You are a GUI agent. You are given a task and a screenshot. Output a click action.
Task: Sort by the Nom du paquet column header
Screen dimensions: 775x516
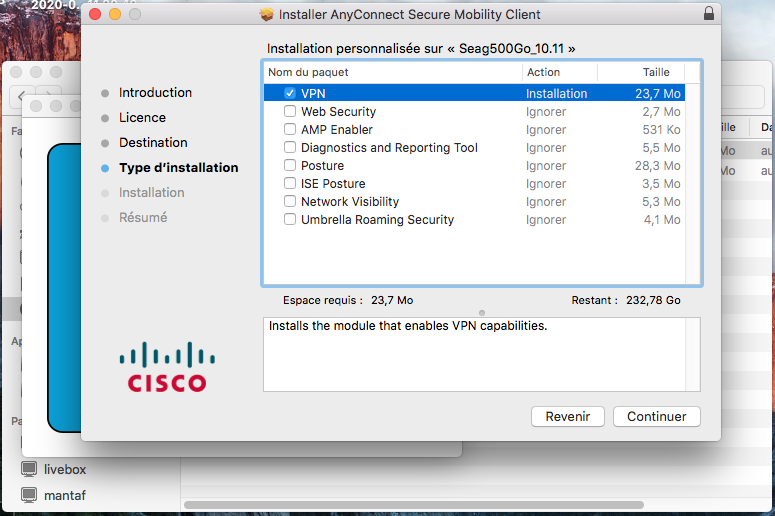(392, 72)
